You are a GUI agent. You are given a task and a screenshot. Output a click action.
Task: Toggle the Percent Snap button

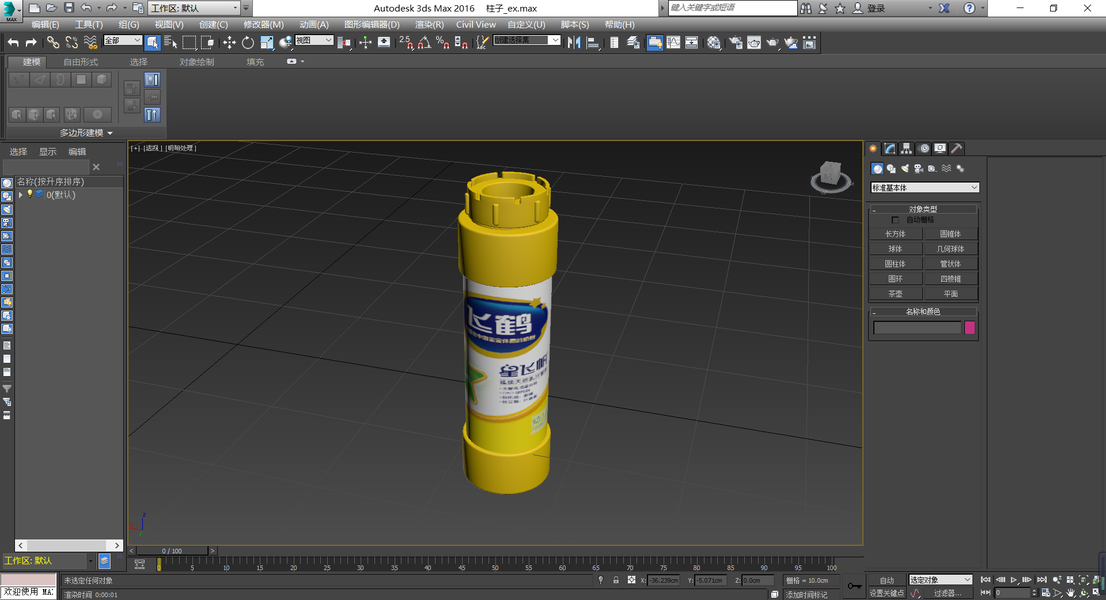[443, 42]
